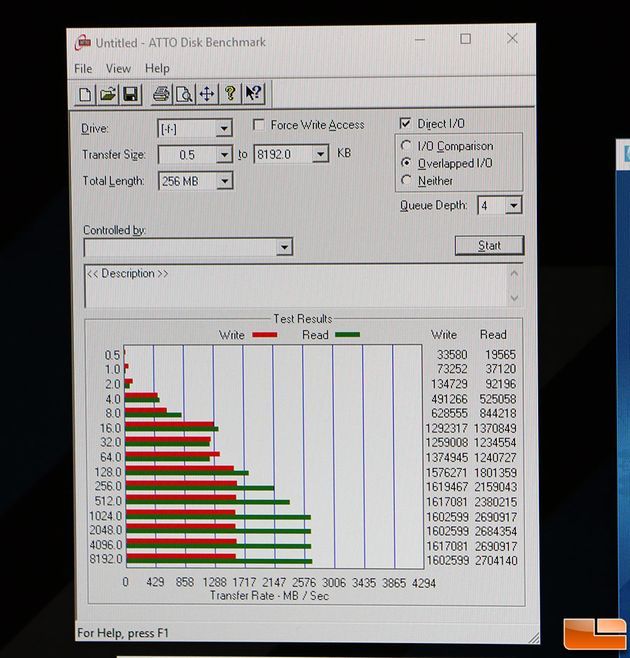
Task: Print results using the printer icon
Action: tap(161, 94)
